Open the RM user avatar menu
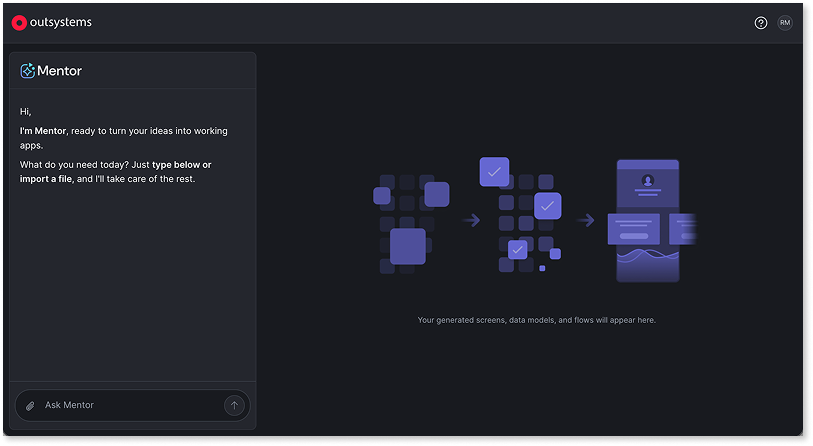Viewport: 813px width, 446px height. click(x=785, y=23)
